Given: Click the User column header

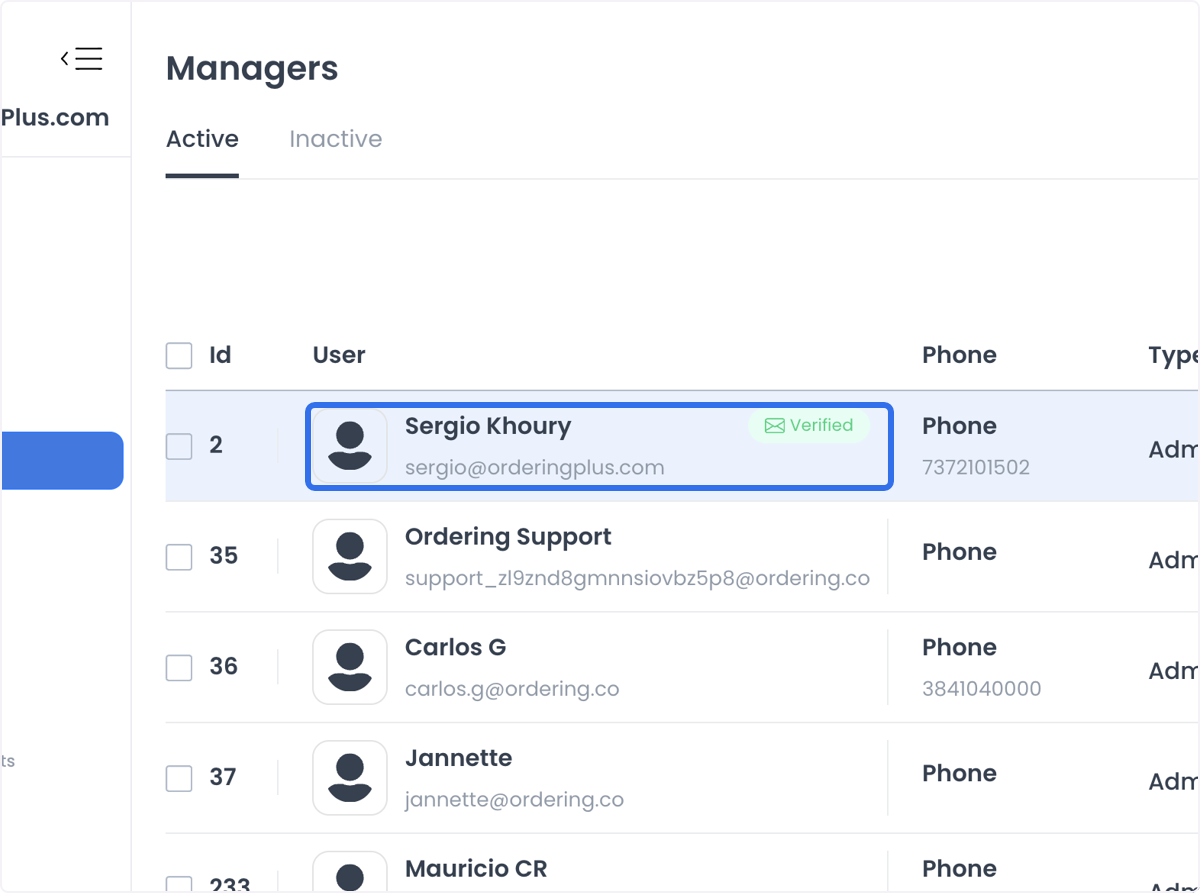Looking at the screenshot, I should (339, 355).
